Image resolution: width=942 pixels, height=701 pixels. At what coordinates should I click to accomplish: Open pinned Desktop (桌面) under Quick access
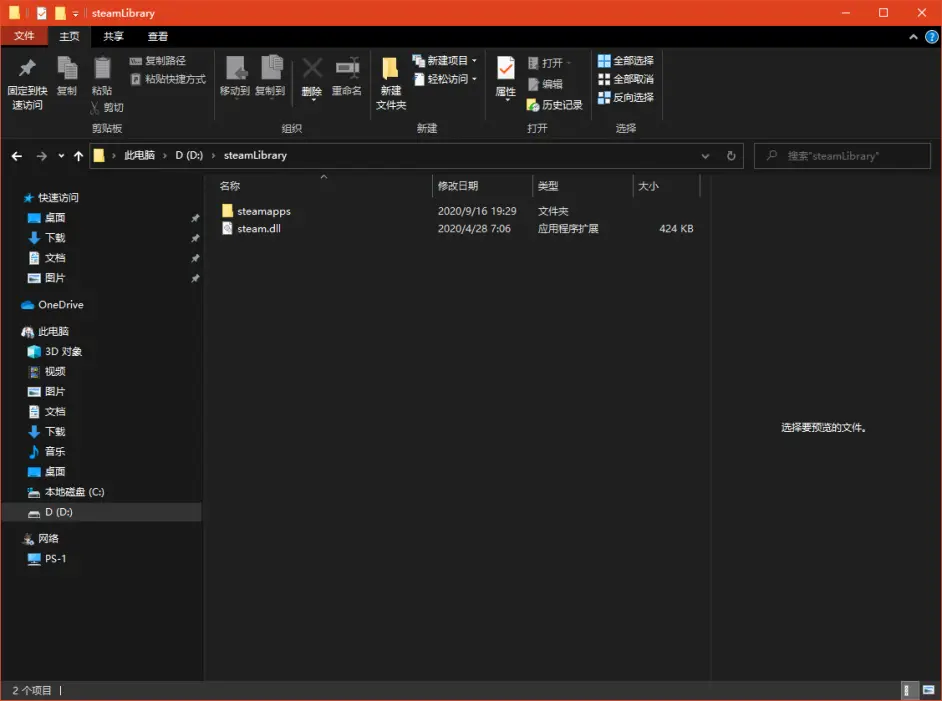[55, 217]
